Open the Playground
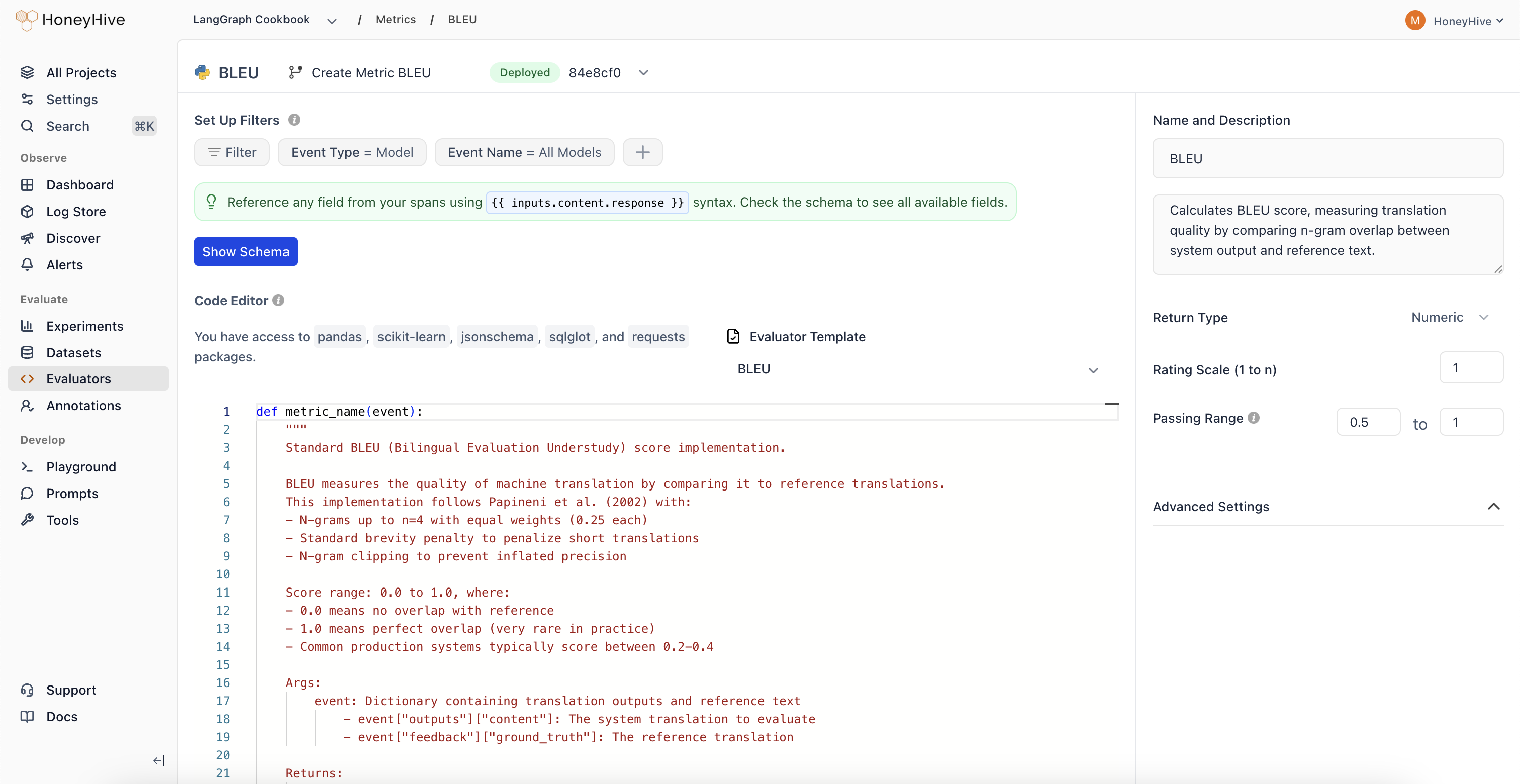 81,466
